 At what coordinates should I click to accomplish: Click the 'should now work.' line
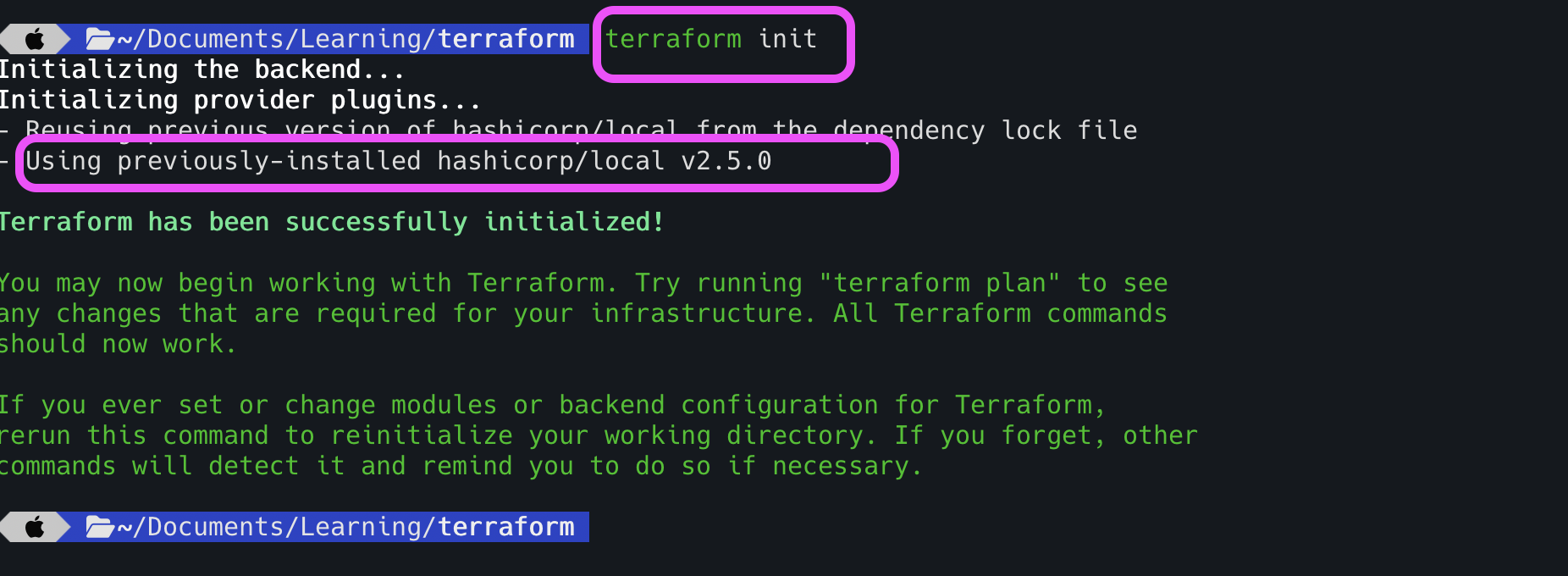tap(118, 344)
